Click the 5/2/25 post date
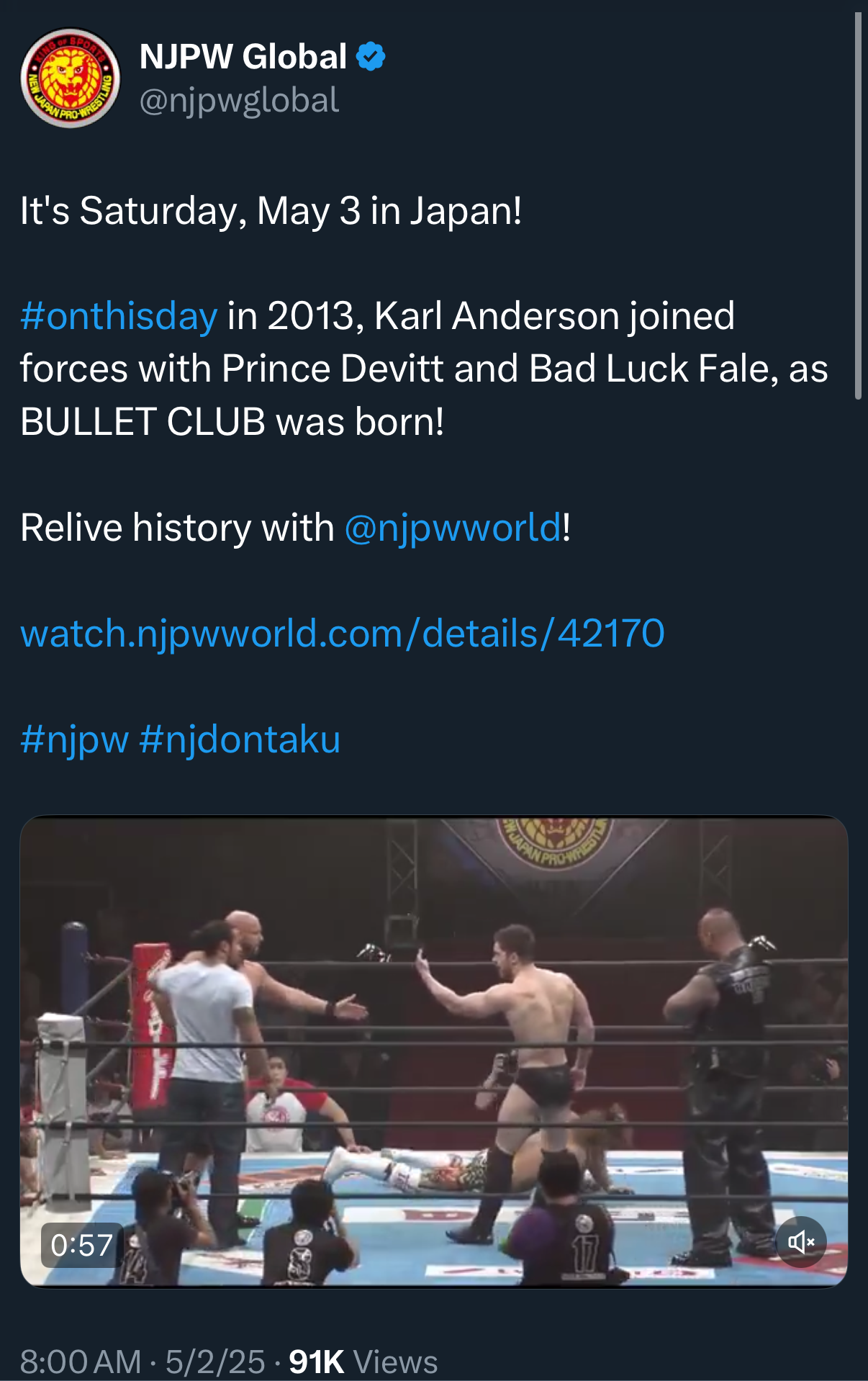The height and width of the screenshot is (1381, 868). [x=215, y=1362]
